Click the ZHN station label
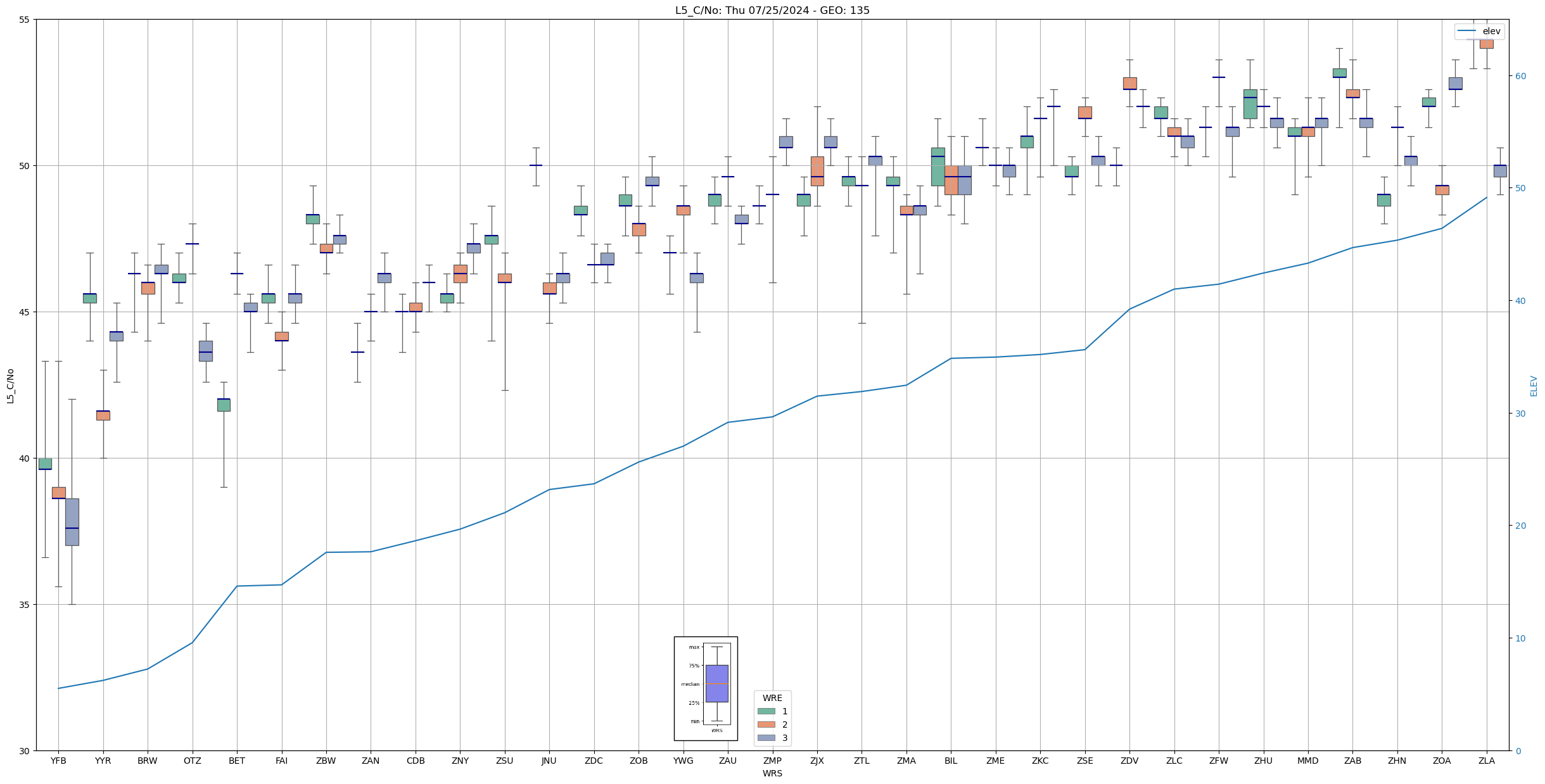Viewport: 1545px width, 784px height. pos(1397,761)
